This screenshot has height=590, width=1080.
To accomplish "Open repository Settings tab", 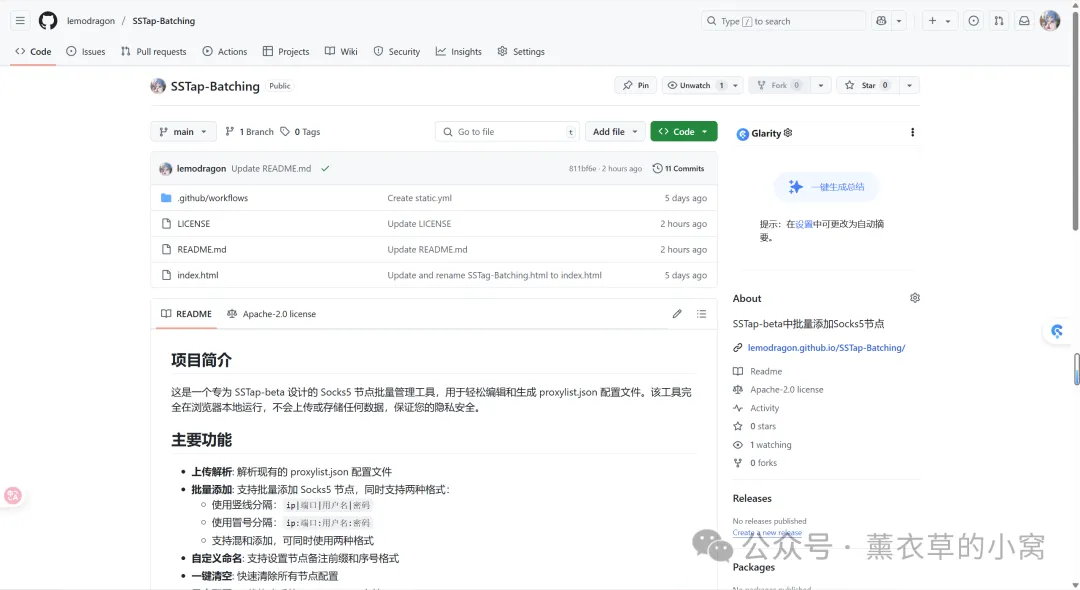I will (x=521, y=51).
